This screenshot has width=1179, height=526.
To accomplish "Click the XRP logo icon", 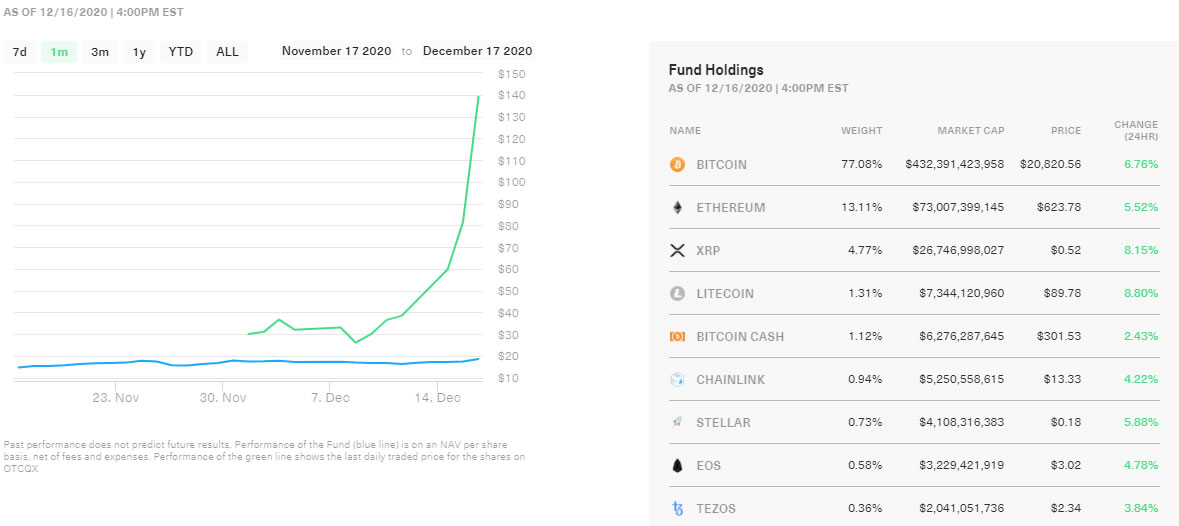I will click(677, 250).
